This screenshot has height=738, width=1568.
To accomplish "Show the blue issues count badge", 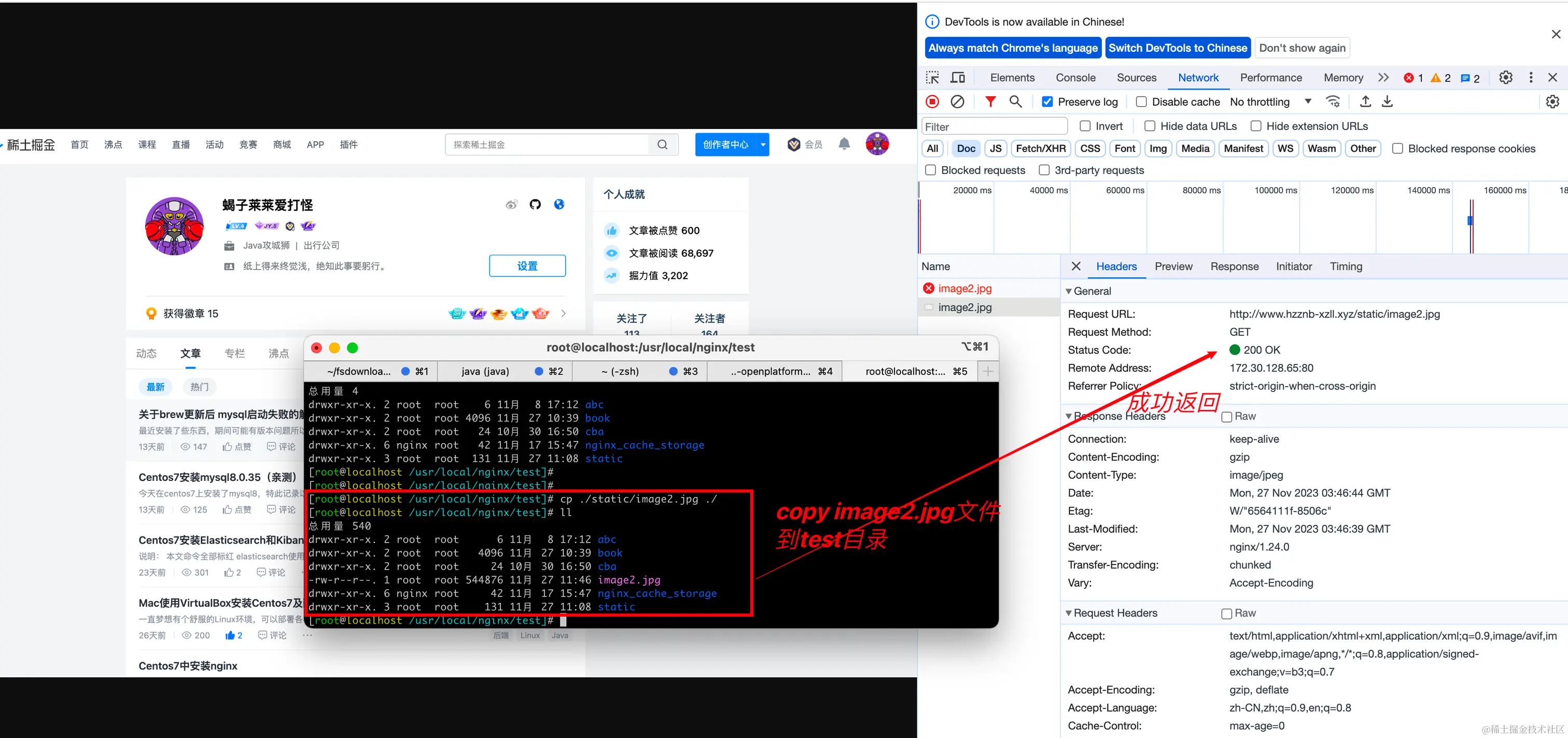I will pyautogui.click(x=1470, y=78).
